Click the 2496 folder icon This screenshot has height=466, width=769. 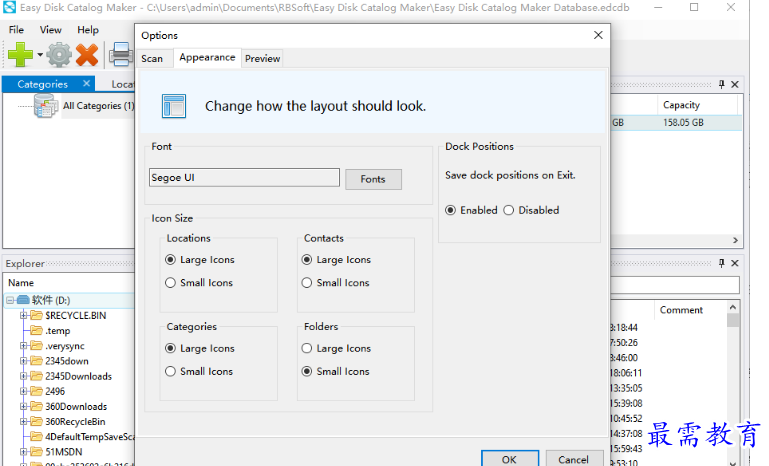coord(36,391)
